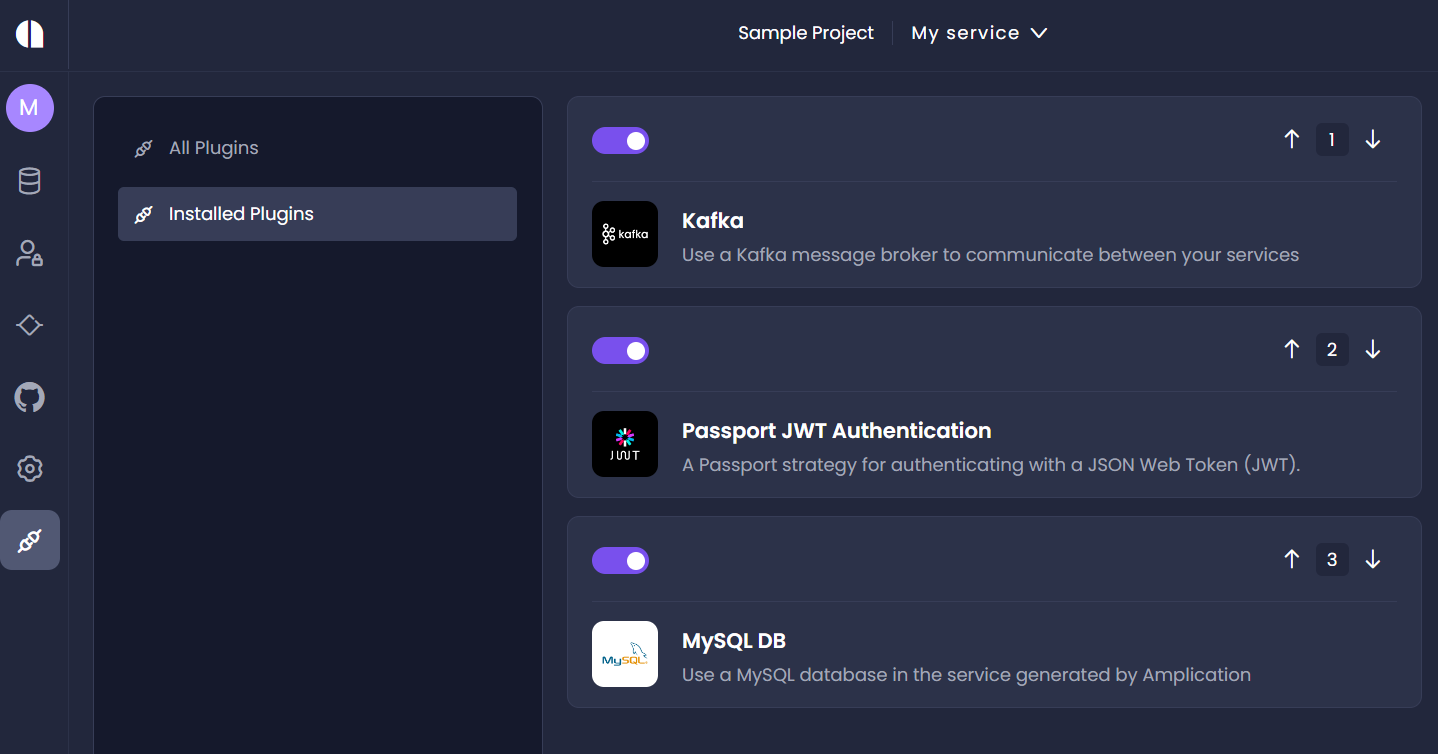Open the settings gear sidebar icon

point(30,468)
